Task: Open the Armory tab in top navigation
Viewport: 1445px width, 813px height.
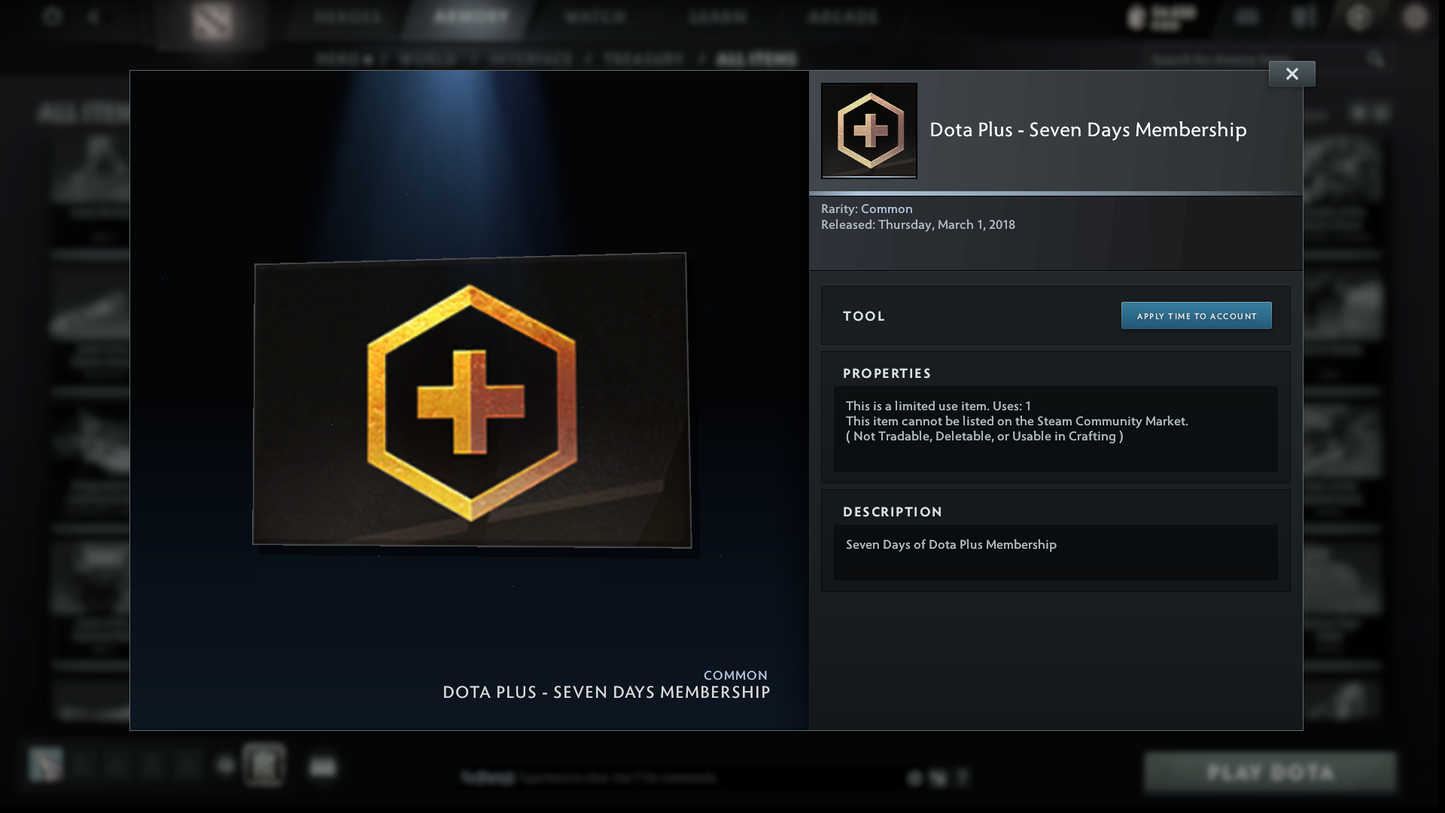Action: (471, 17)
